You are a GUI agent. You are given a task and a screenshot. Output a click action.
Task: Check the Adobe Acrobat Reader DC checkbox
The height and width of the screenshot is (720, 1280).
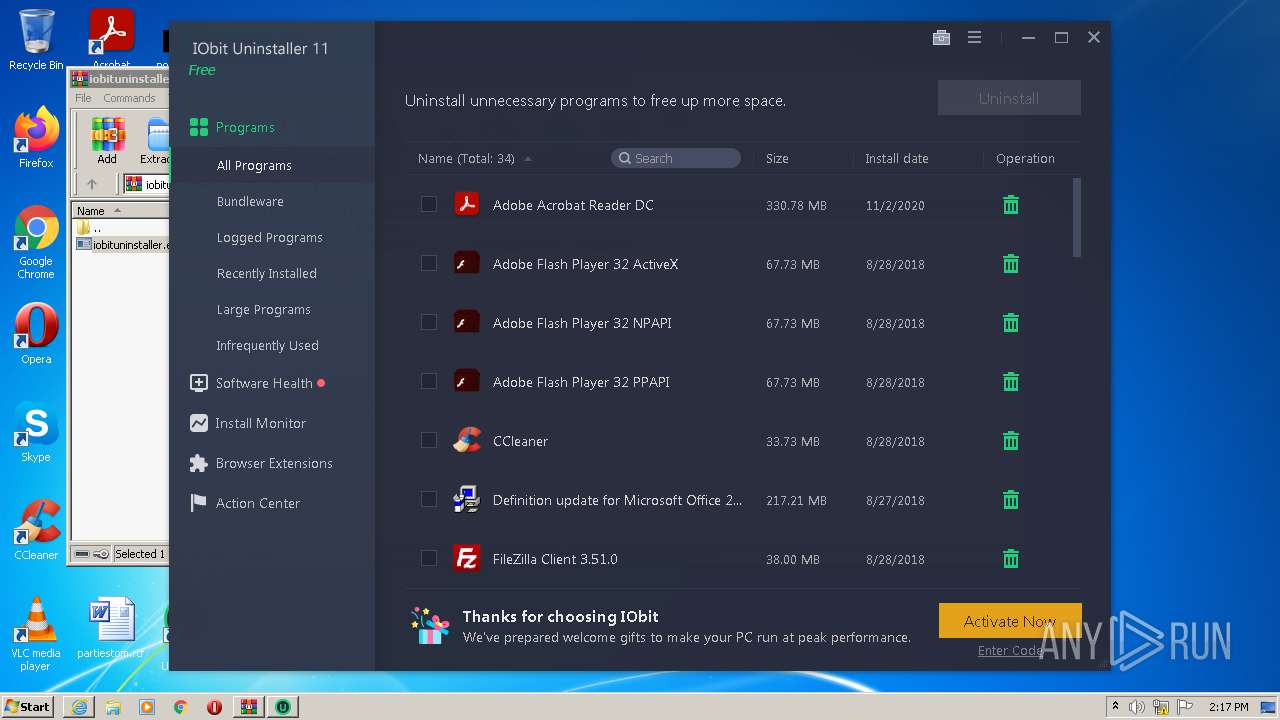coord(429,205)
